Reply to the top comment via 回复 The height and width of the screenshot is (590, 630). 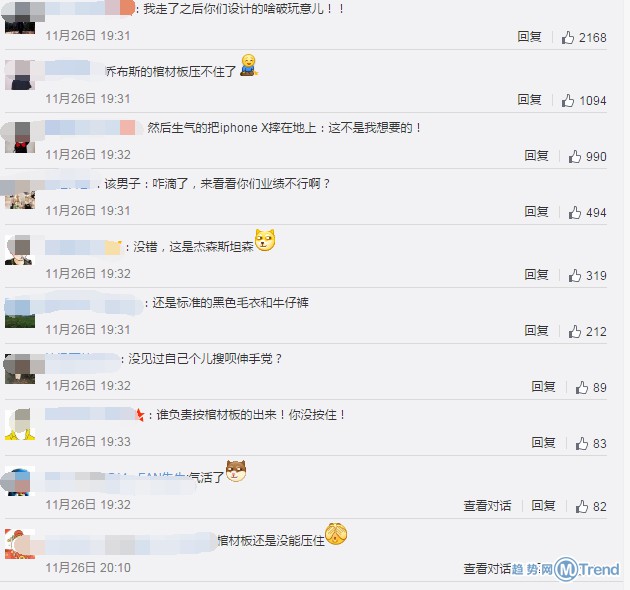(529, 37)
